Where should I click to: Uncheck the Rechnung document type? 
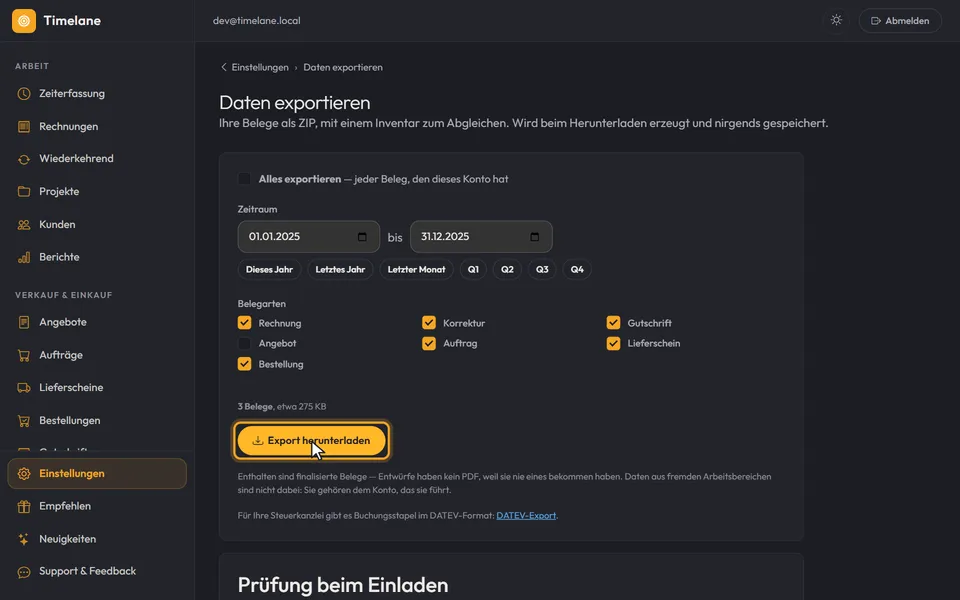coord(244,323)
